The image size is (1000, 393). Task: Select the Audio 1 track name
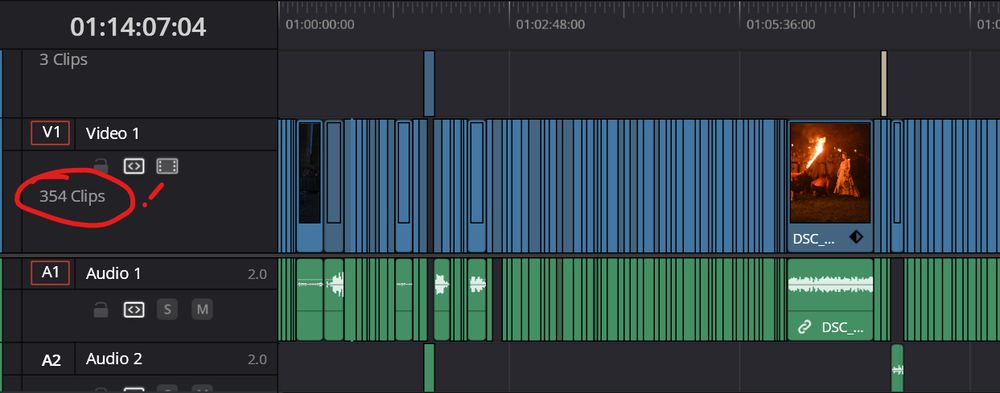(114, 274)
